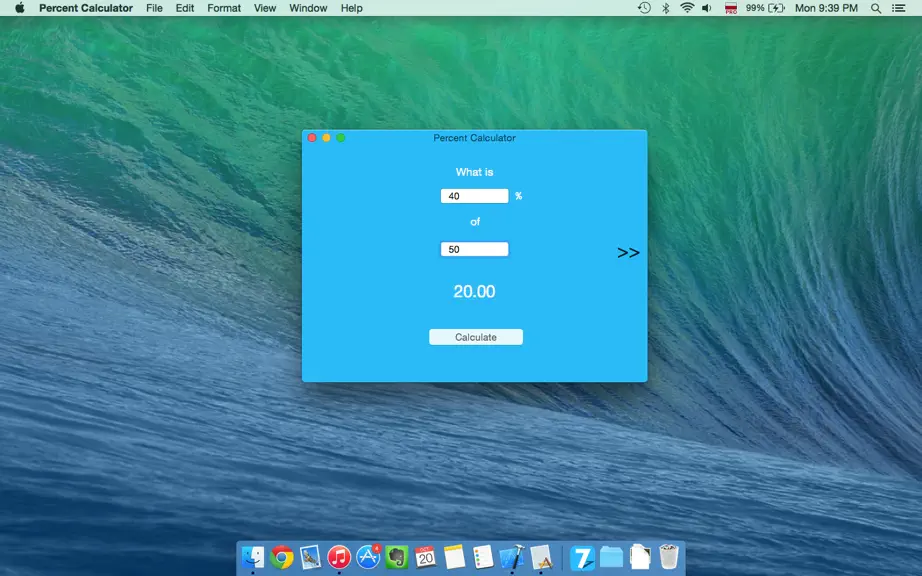Click the running Percent Calculator app icon in Dock
The height and width of the screenshot is (576, 922).
pos(541,557)
